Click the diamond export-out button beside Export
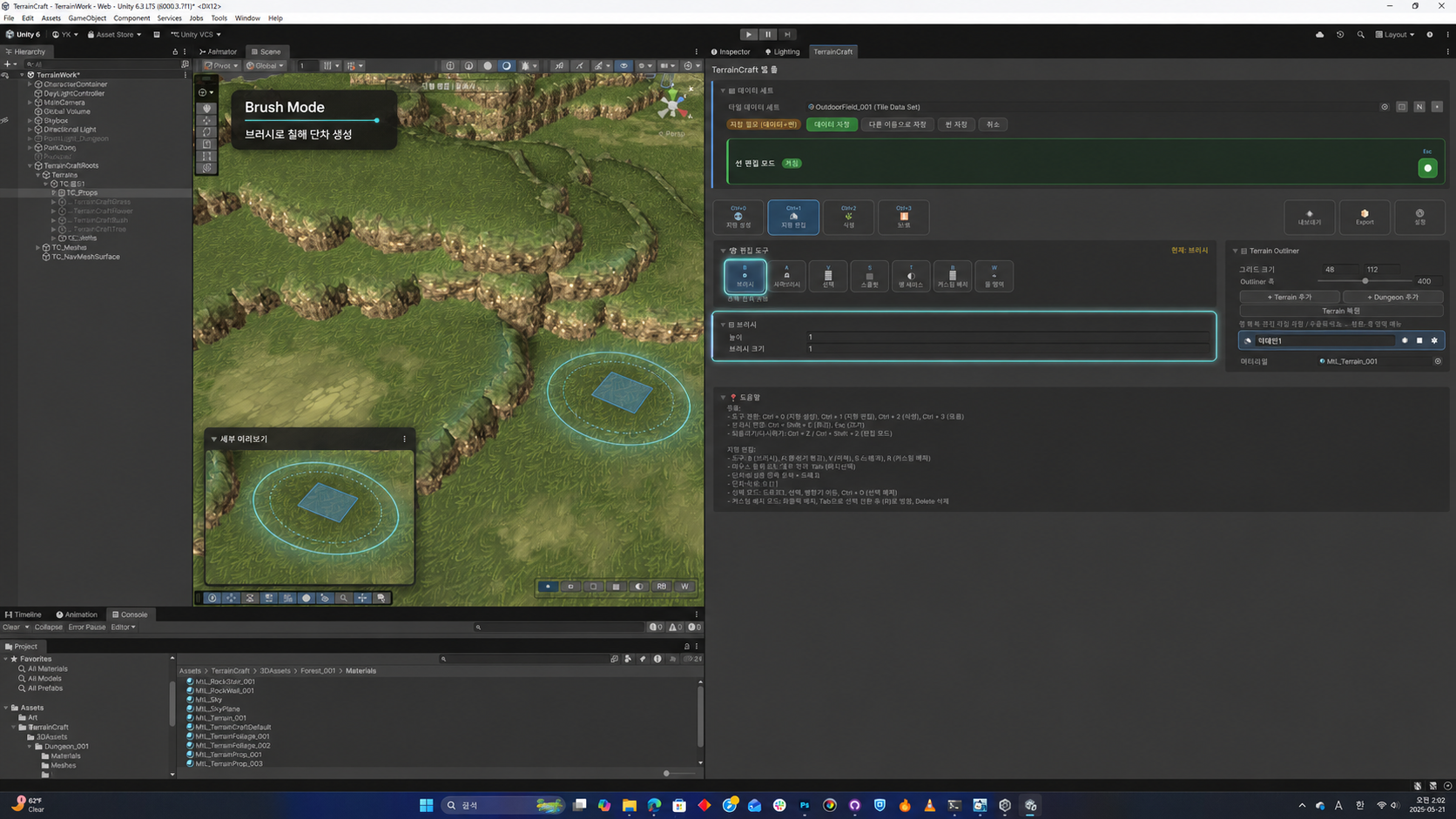Image resolution: width=1456 pixels, height=819 pixels. click(x=1310, y=217)
